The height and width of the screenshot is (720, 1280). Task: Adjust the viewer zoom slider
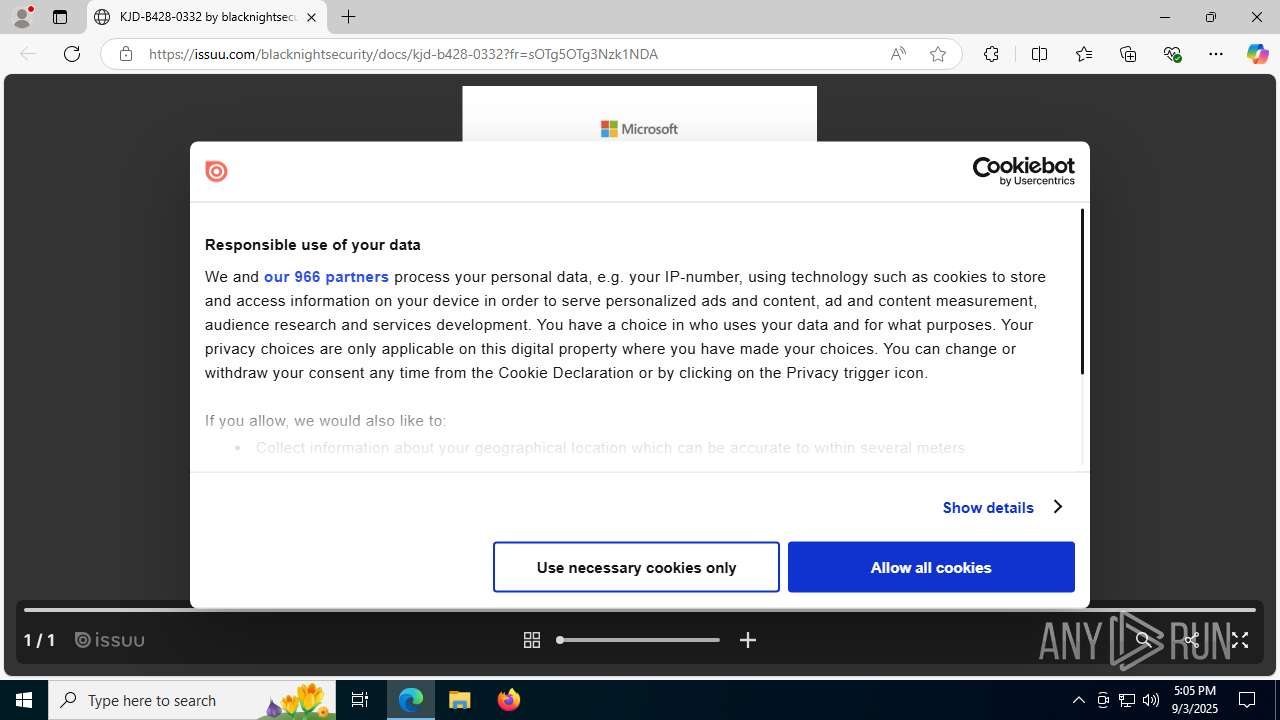[638, 640]
